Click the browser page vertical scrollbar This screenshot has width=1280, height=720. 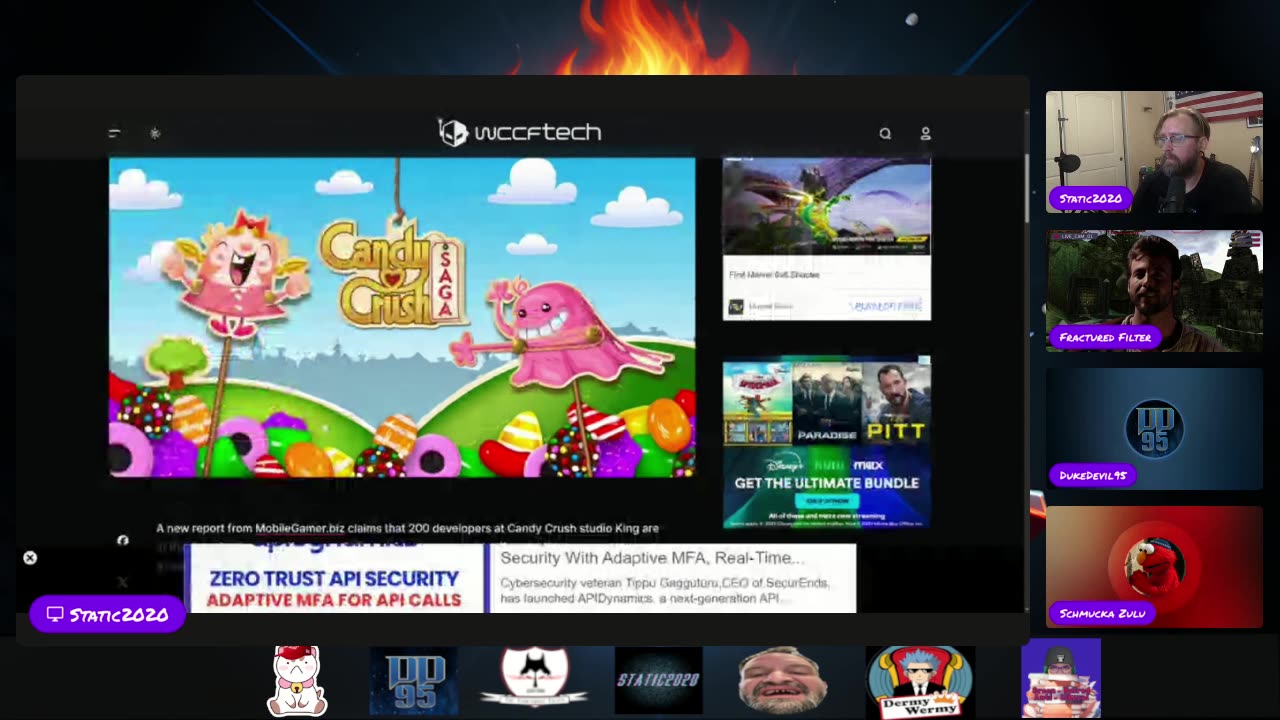1026,187
